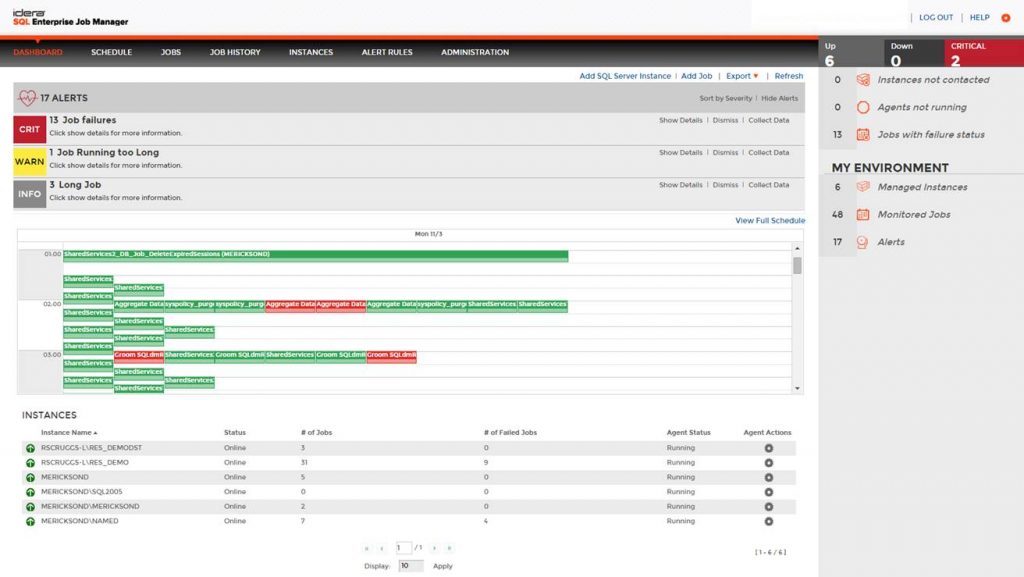The width and height of the screenshot is (1024, 577).
Task: Go to first page arrow in pager
Action: 366,548
